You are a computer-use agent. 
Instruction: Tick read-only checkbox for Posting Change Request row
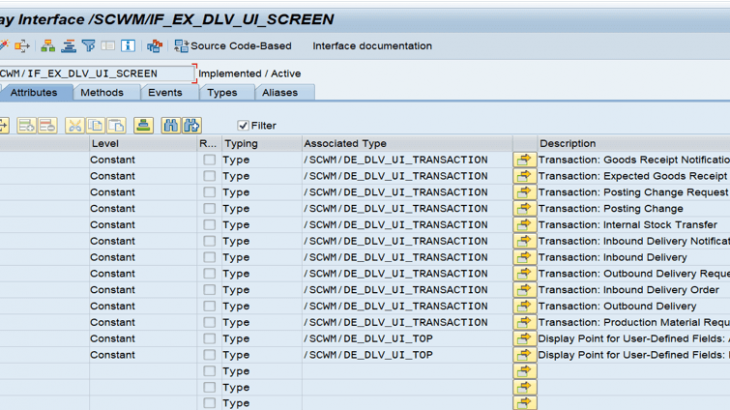pos(209,192)
